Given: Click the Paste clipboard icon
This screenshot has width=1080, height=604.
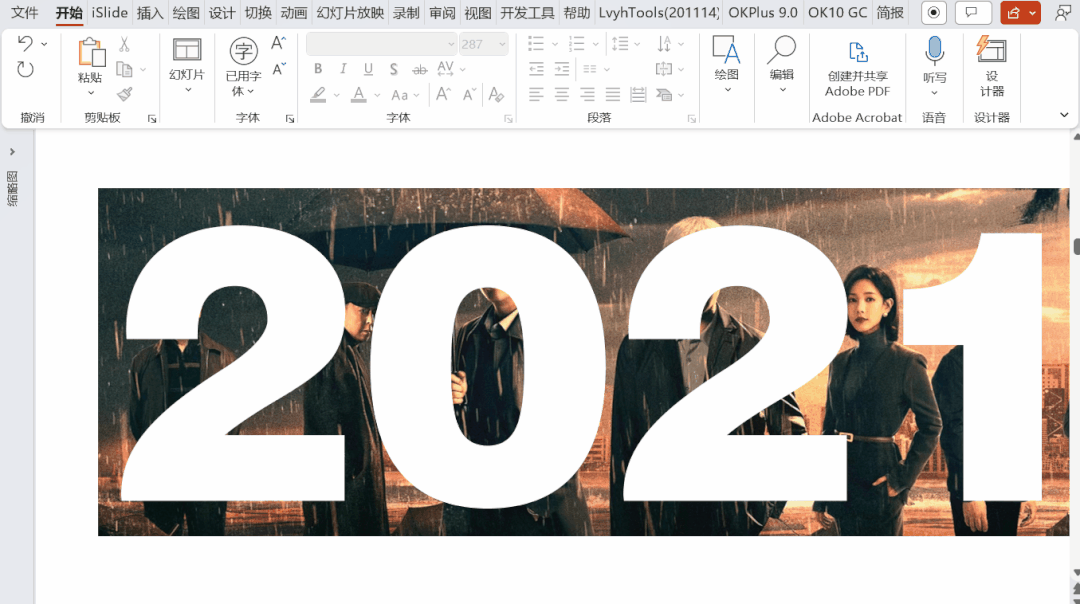Looking at the screenshot, I should coord(91,53).
